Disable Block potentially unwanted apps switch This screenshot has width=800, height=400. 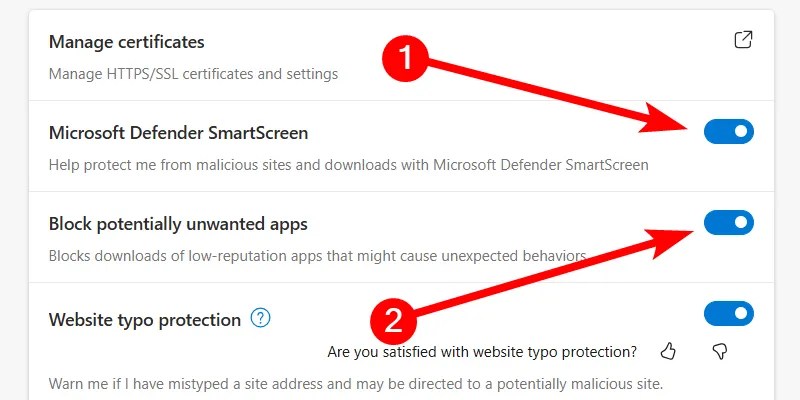(728, 223)
